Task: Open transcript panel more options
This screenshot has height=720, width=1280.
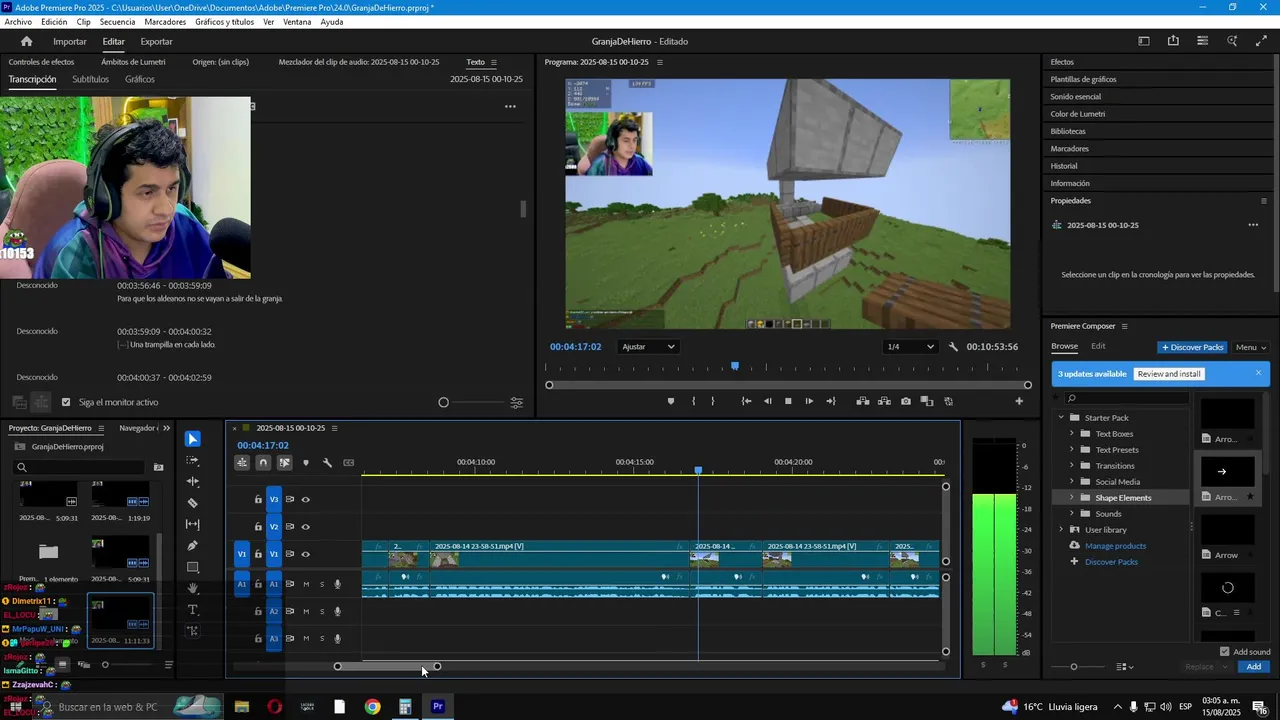Action: [510, 106]
